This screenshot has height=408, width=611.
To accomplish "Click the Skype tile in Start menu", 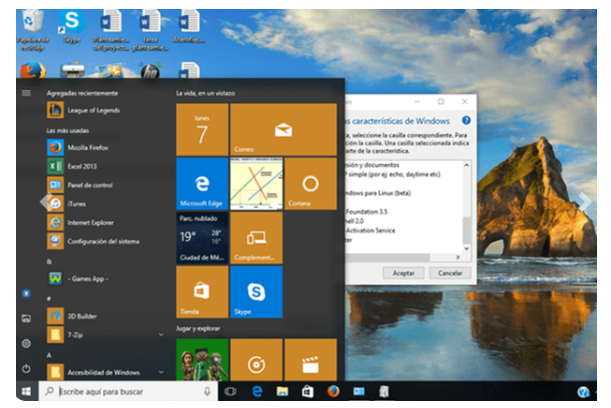I will [x=256, y=291].
